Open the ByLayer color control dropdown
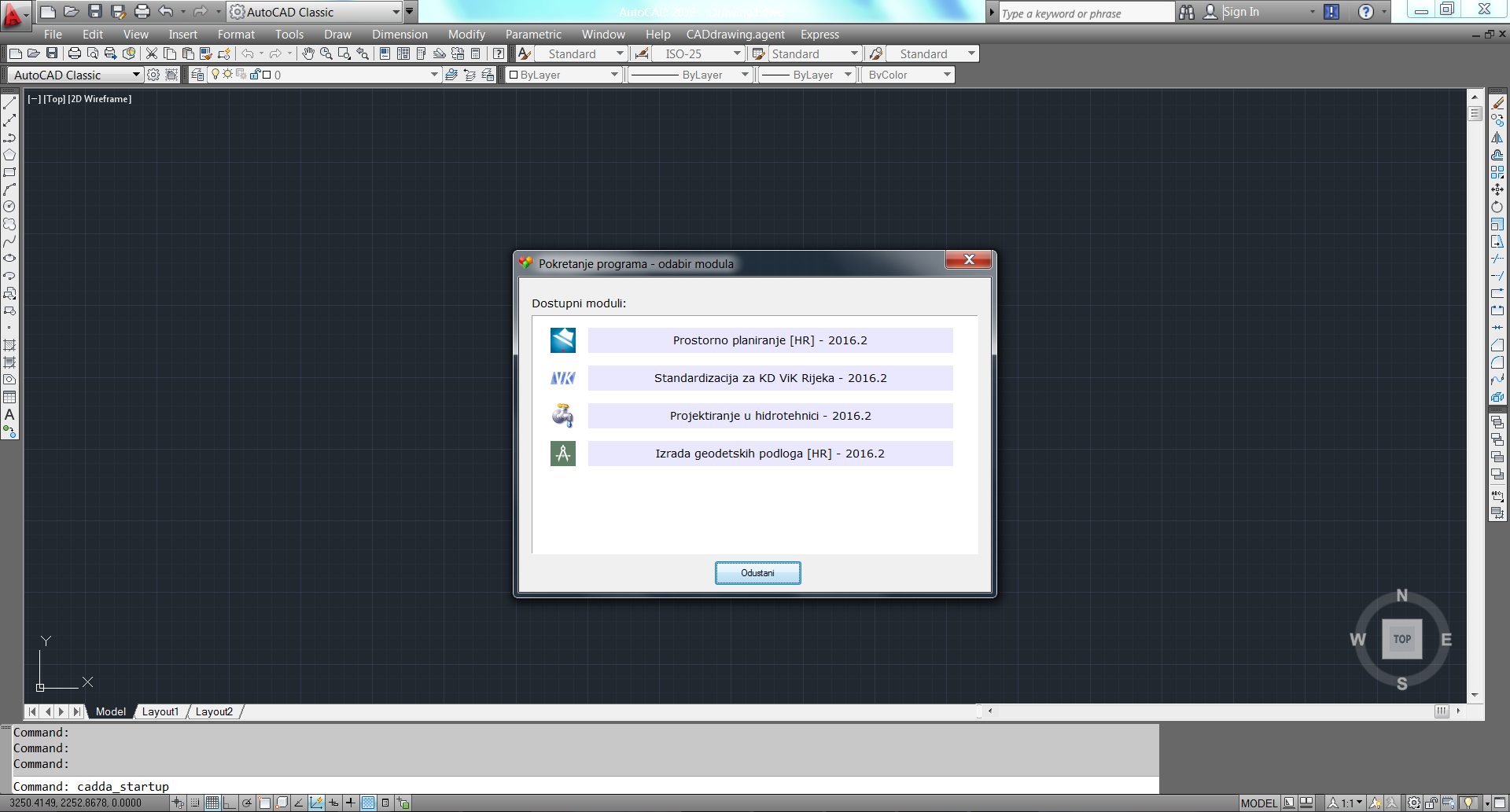Screen dimensions: 1510x812 (x=563, y=75)
